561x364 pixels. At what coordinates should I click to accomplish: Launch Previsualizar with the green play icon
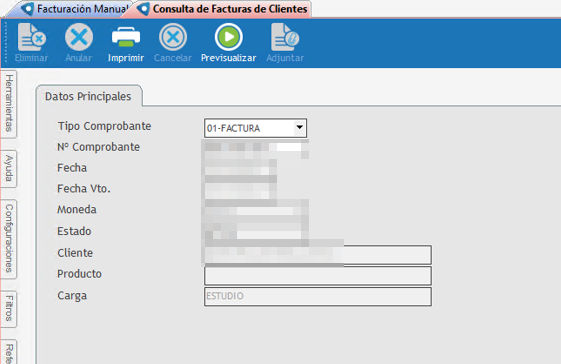tap(229, 37)
